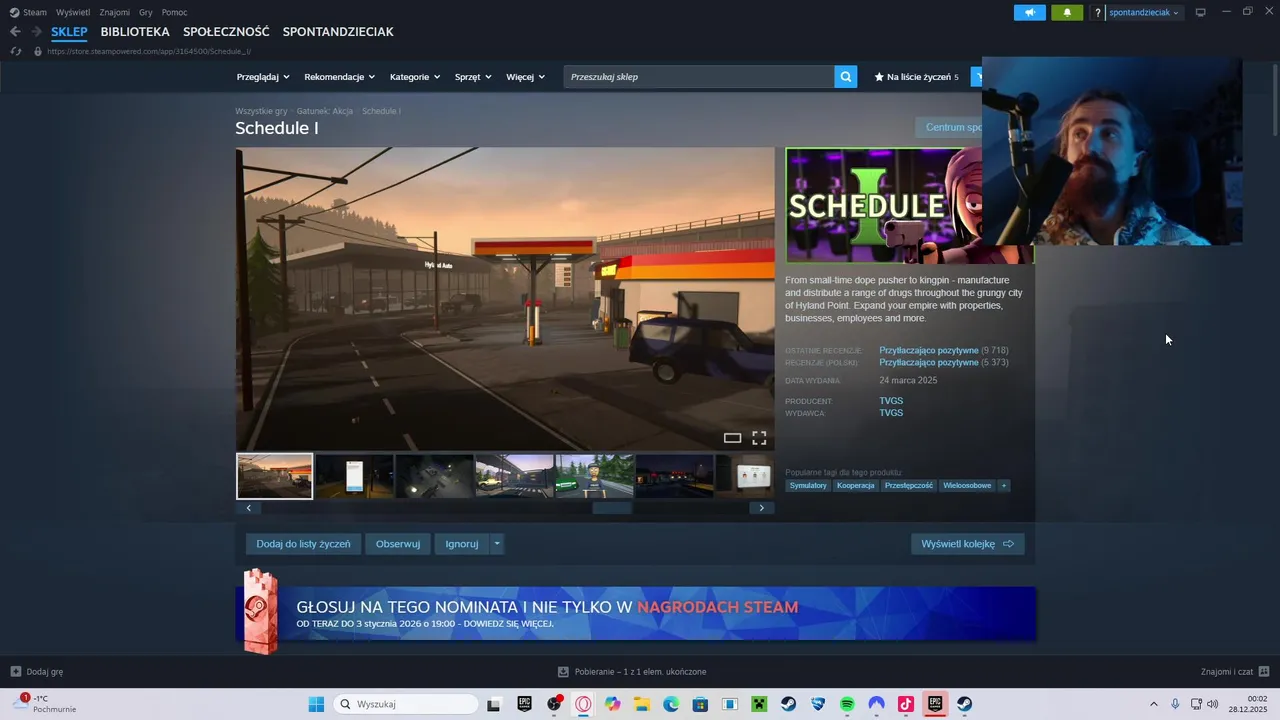Screen dimensions: 1280x720
Task: Click the Windows taskbar Wyszukaj search box
Action: [405, 704]
